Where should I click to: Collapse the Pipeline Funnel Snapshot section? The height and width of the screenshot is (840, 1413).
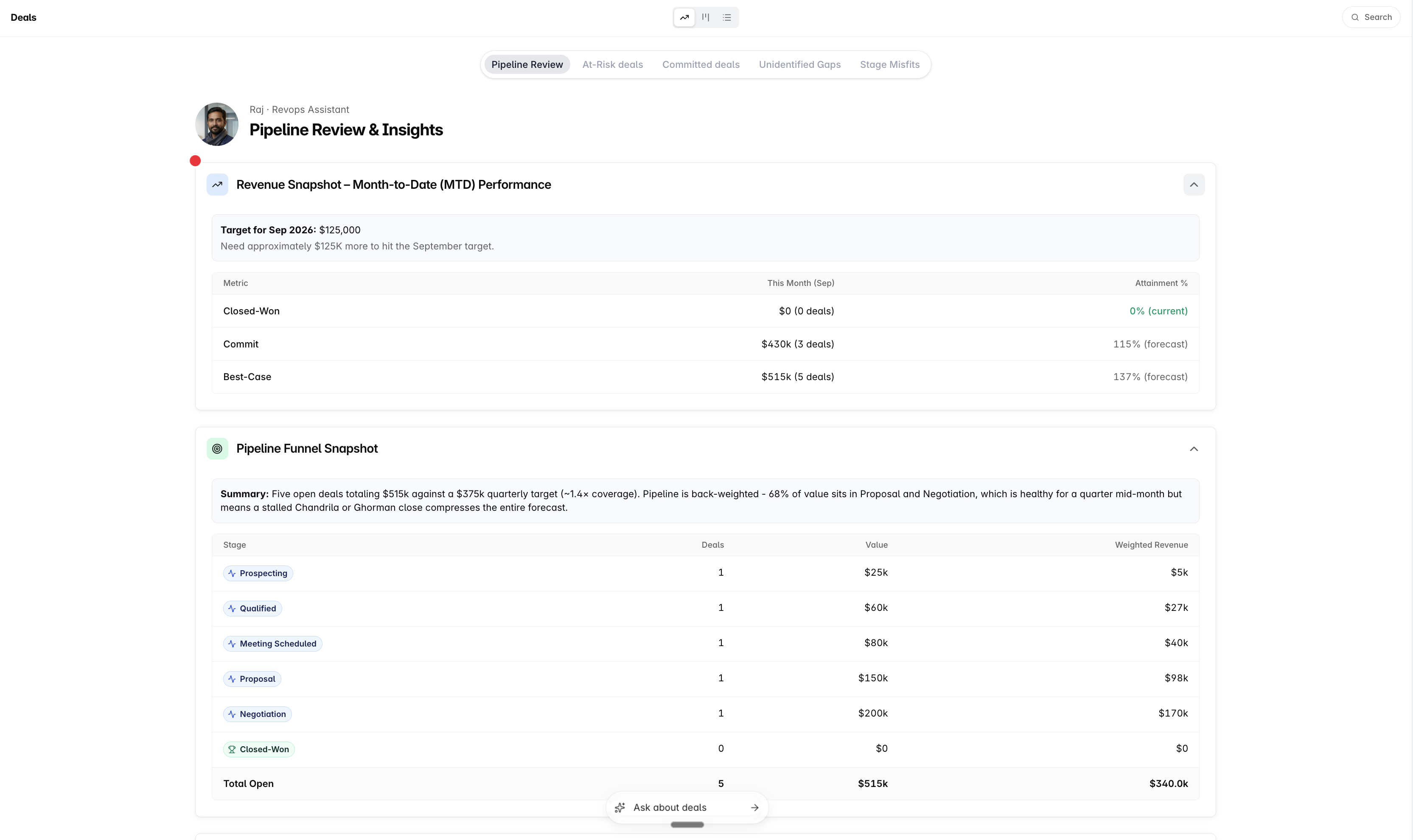click(x=1194, y=449)
